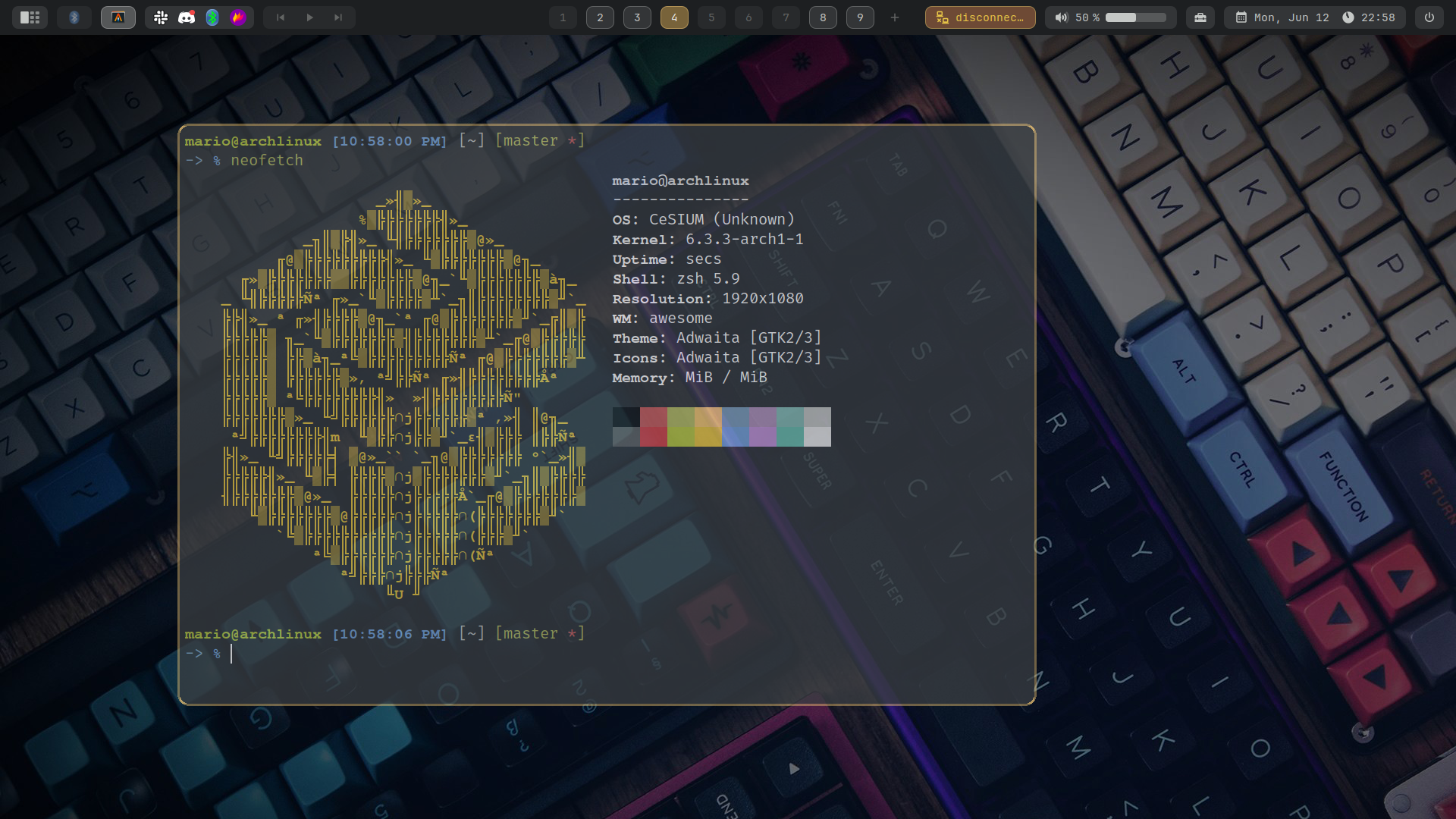The image size is (1456, 819).
Task: Open the layout switcher icon
Action: tap(30, 17)
